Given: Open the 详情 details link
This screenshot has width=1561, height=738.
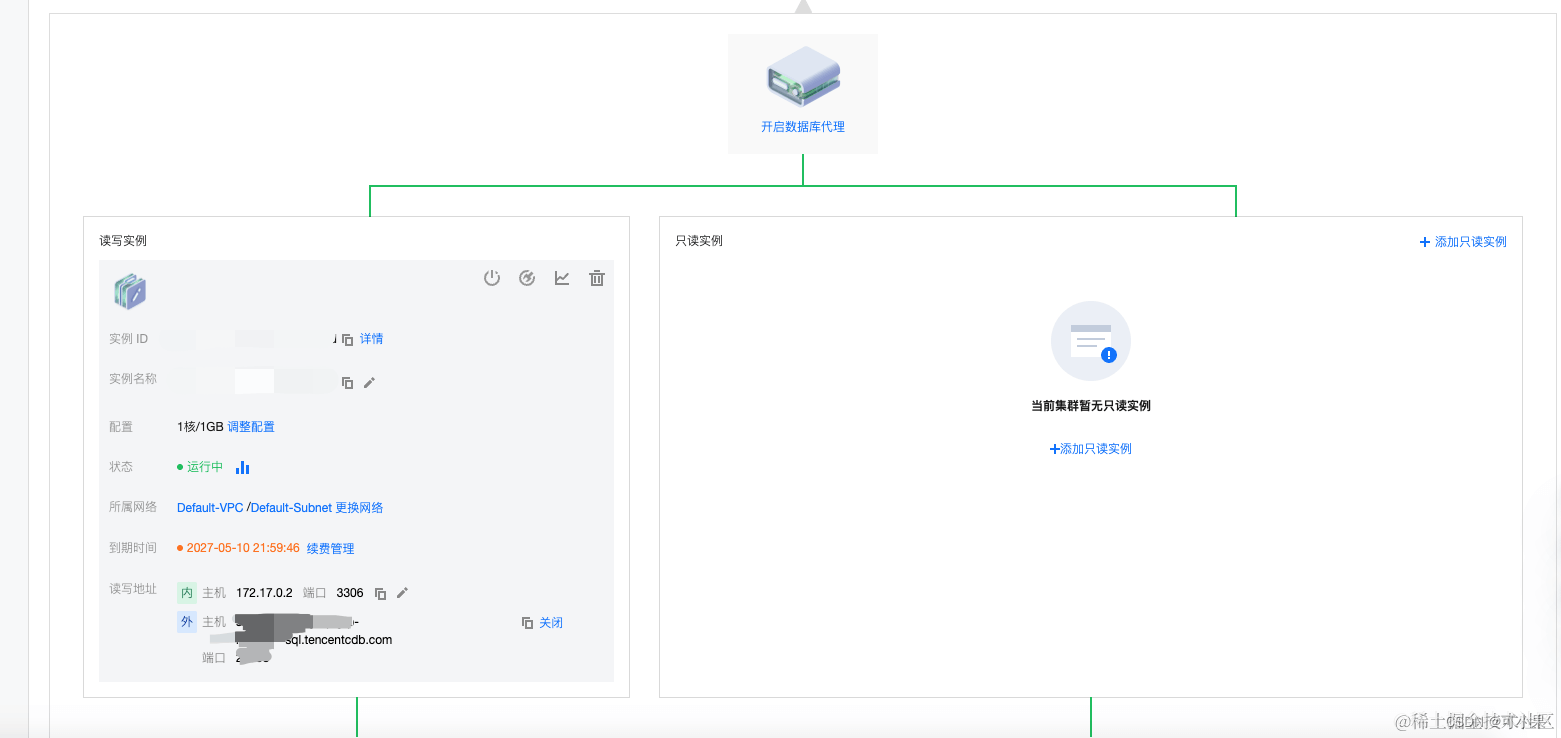Looking at the screenshot, I should click(x=371, y=339).
